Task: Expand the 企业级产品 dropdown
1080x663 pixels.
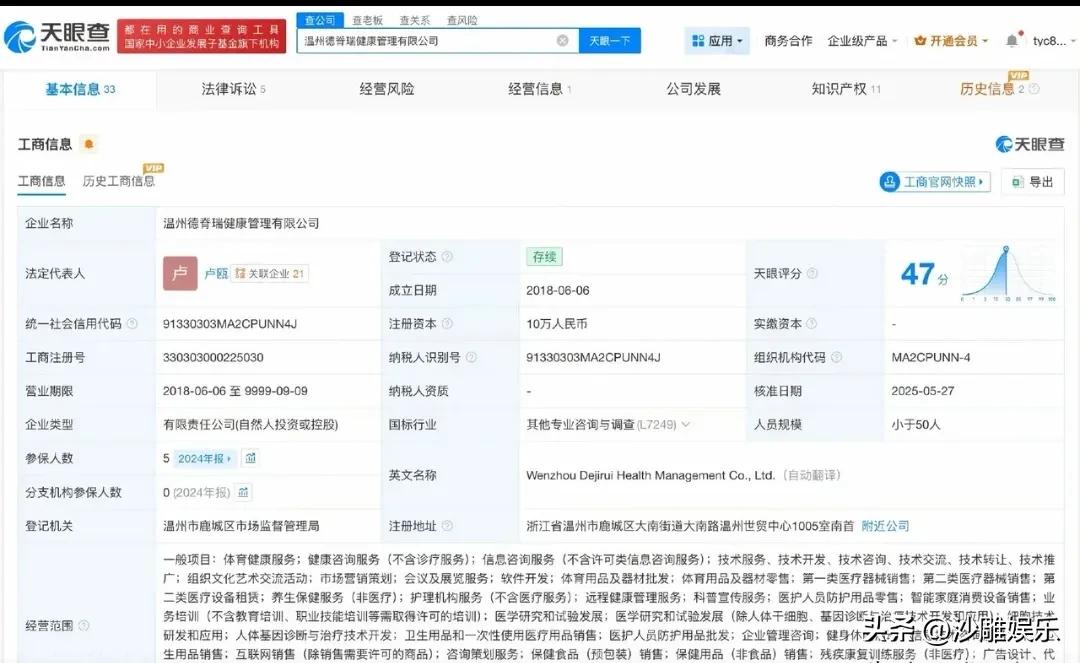Action: coord(862,41)
